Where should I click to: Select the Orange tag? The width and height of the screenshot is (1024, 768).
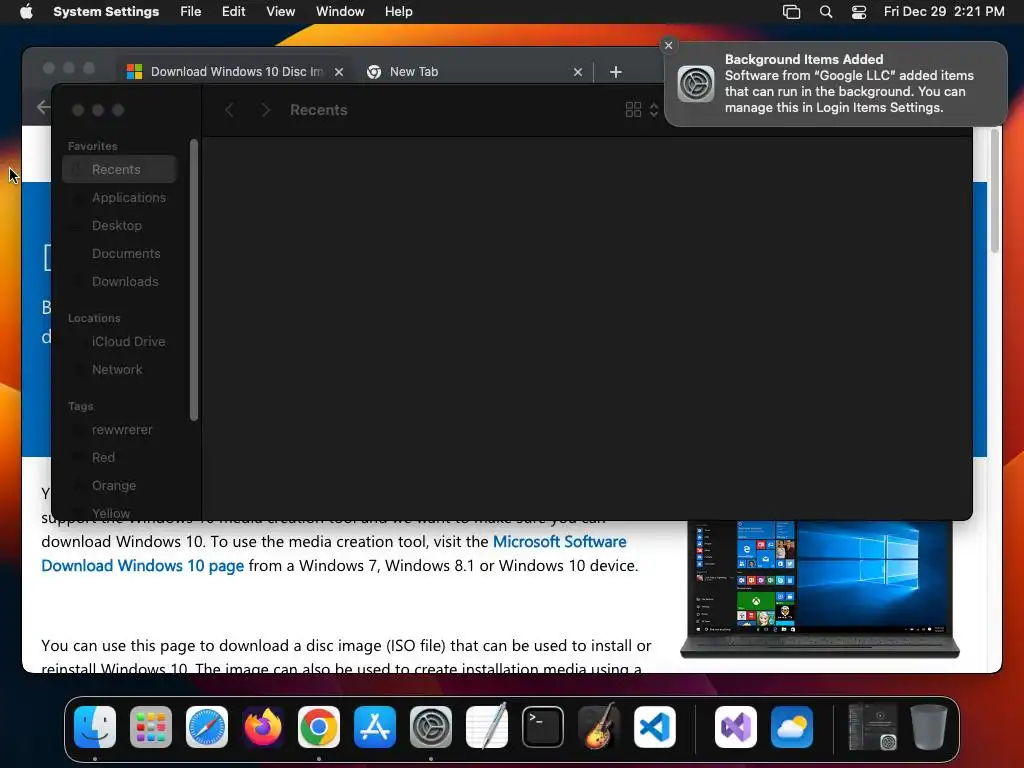click(120, 486)
